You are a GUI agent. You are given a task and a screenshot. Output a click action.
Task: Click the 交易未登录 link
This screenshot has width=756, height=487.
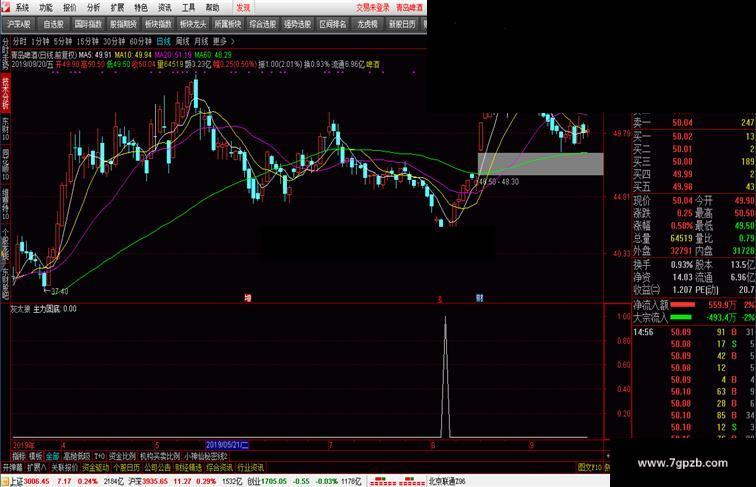(373, 7)
